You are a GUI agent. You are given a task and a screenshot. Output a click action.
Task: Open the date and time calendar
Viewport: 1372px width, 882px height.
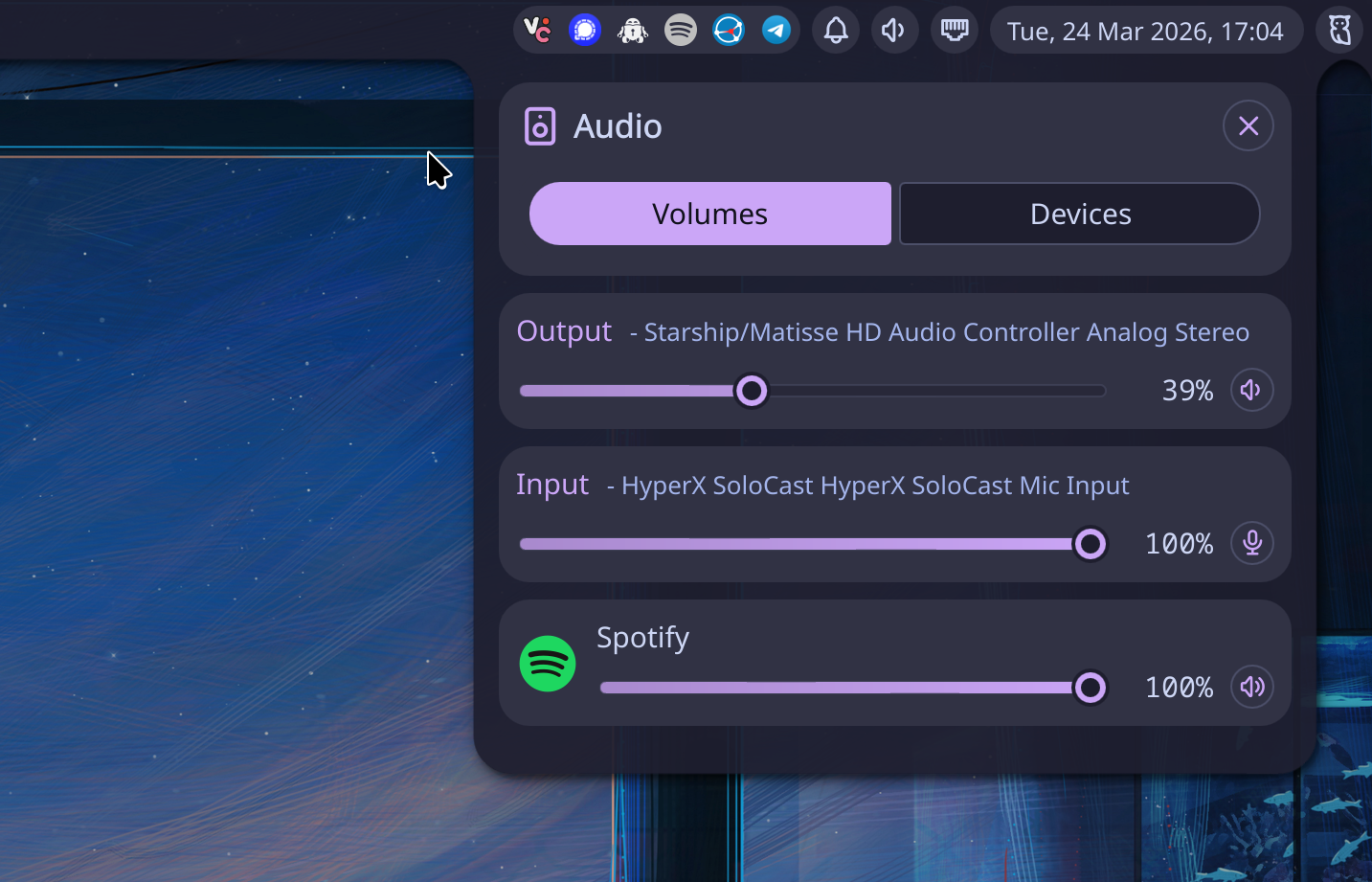1145,32
